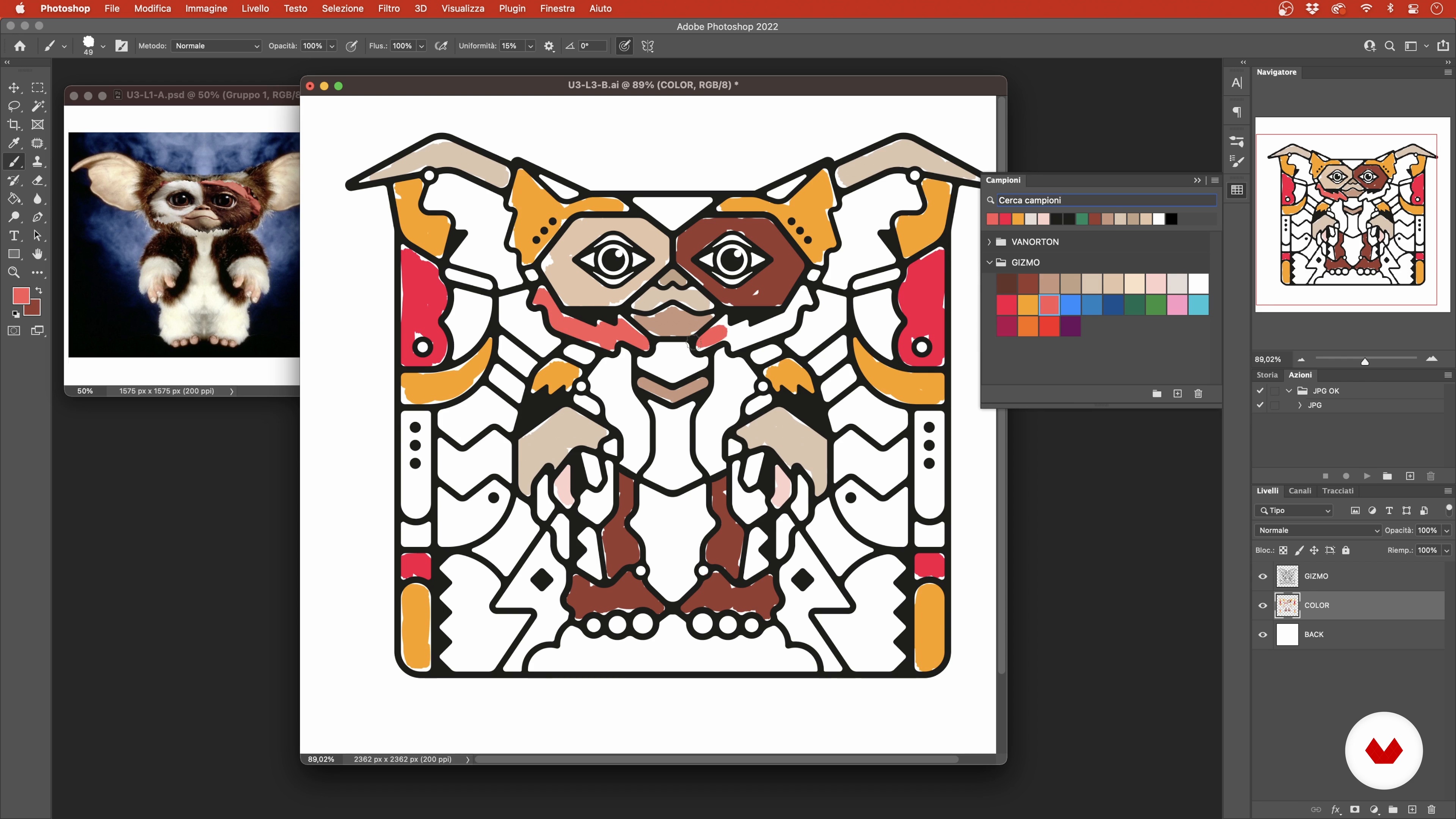Add layer style fx icon
The height and width of the screenshot is (819, 1456).
pyautogui.click(x=1335, y=810)
